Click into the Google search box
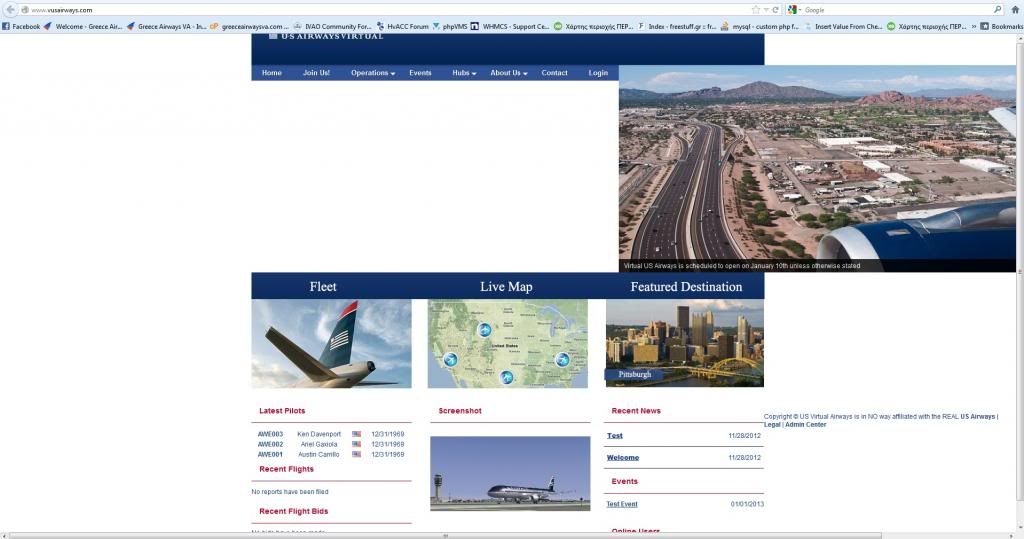Image resolution: width=1024 pixels, height=539 pixels. (x=897, y=10)
